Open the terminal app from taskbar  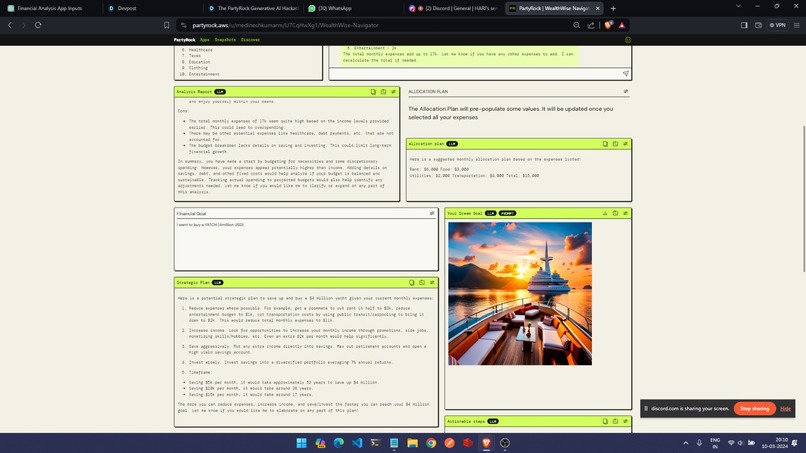pos(375,443)
